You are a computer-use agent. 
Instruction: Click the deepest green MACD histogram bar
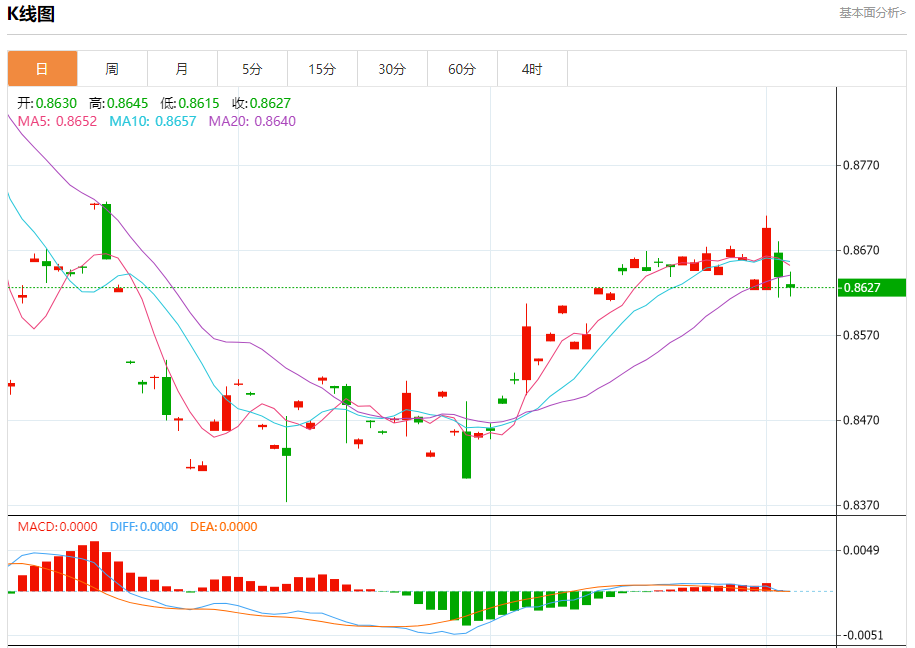466,608
